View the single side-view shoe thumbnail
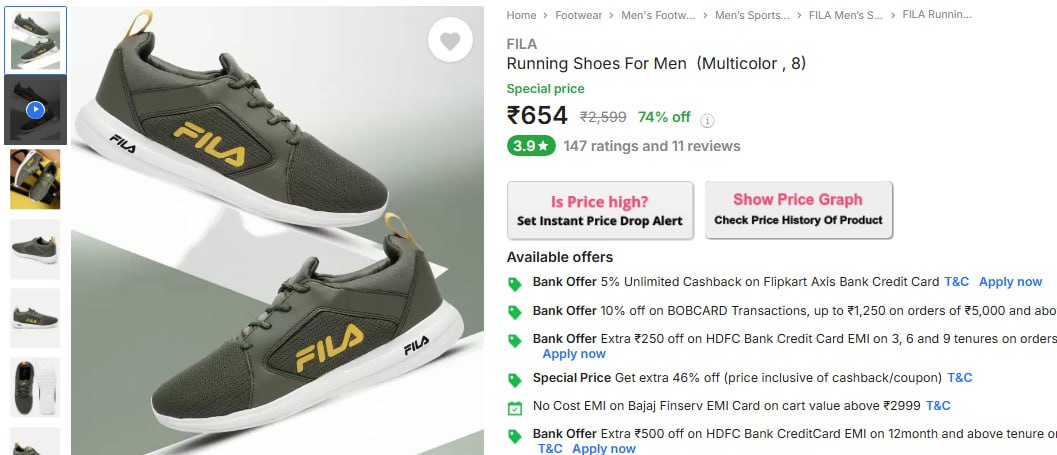The width and height of the screenshot is (1057, 455). click(35, 249)
